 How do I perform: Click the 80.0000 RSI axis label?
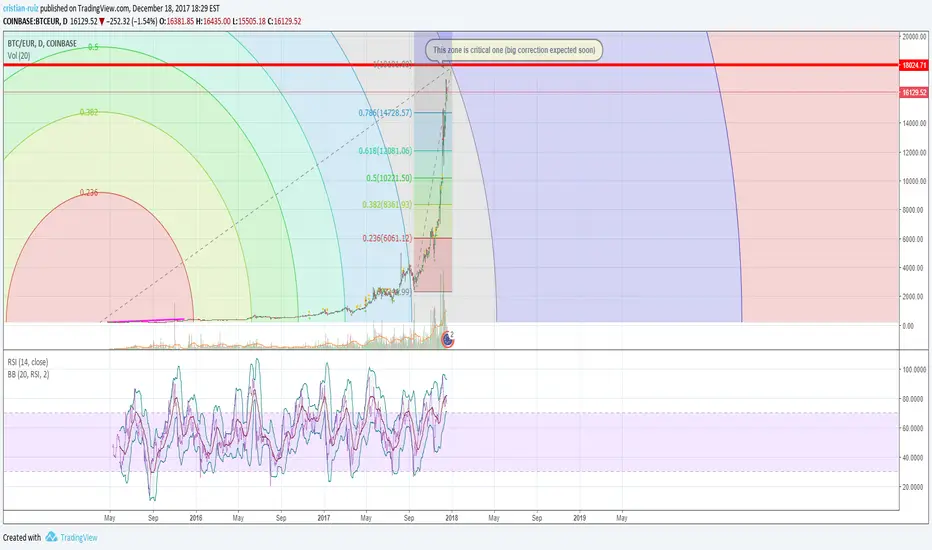915,399
